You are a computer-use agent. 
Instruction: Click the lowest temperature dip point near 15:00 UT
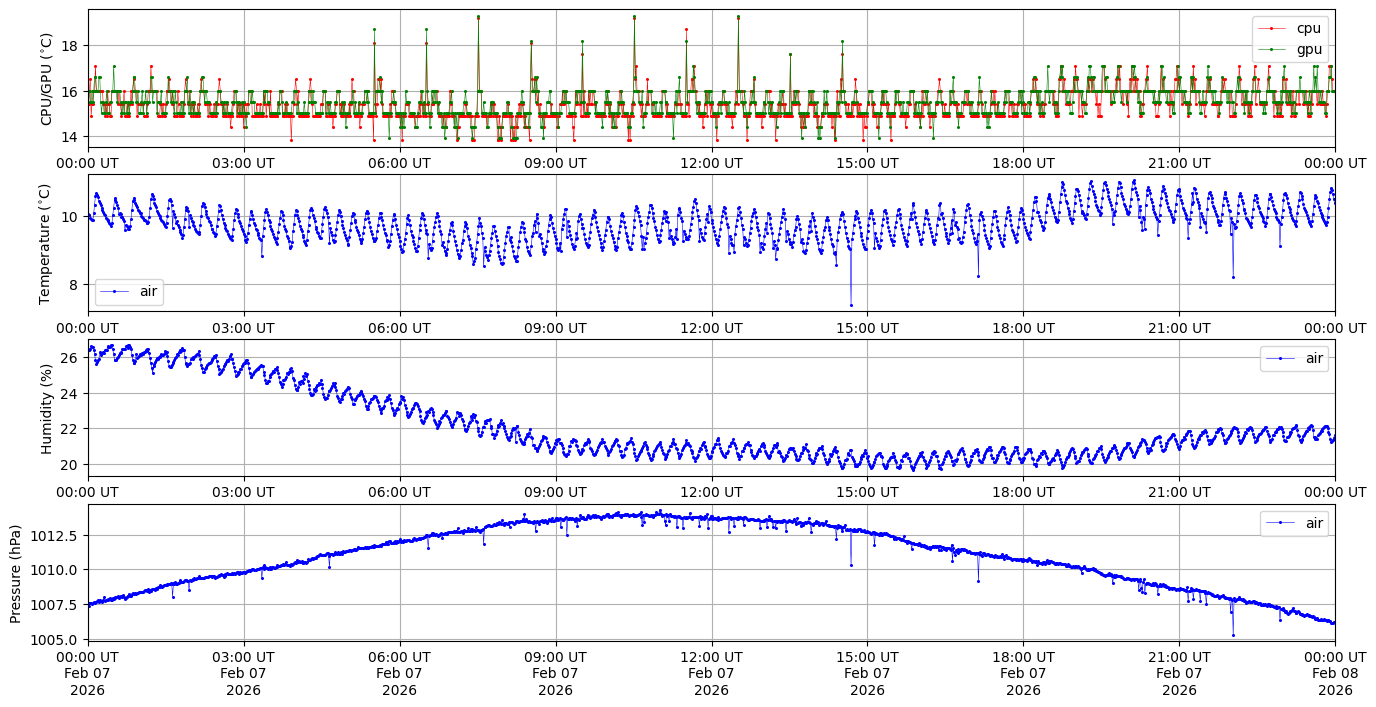pos(851,305)
